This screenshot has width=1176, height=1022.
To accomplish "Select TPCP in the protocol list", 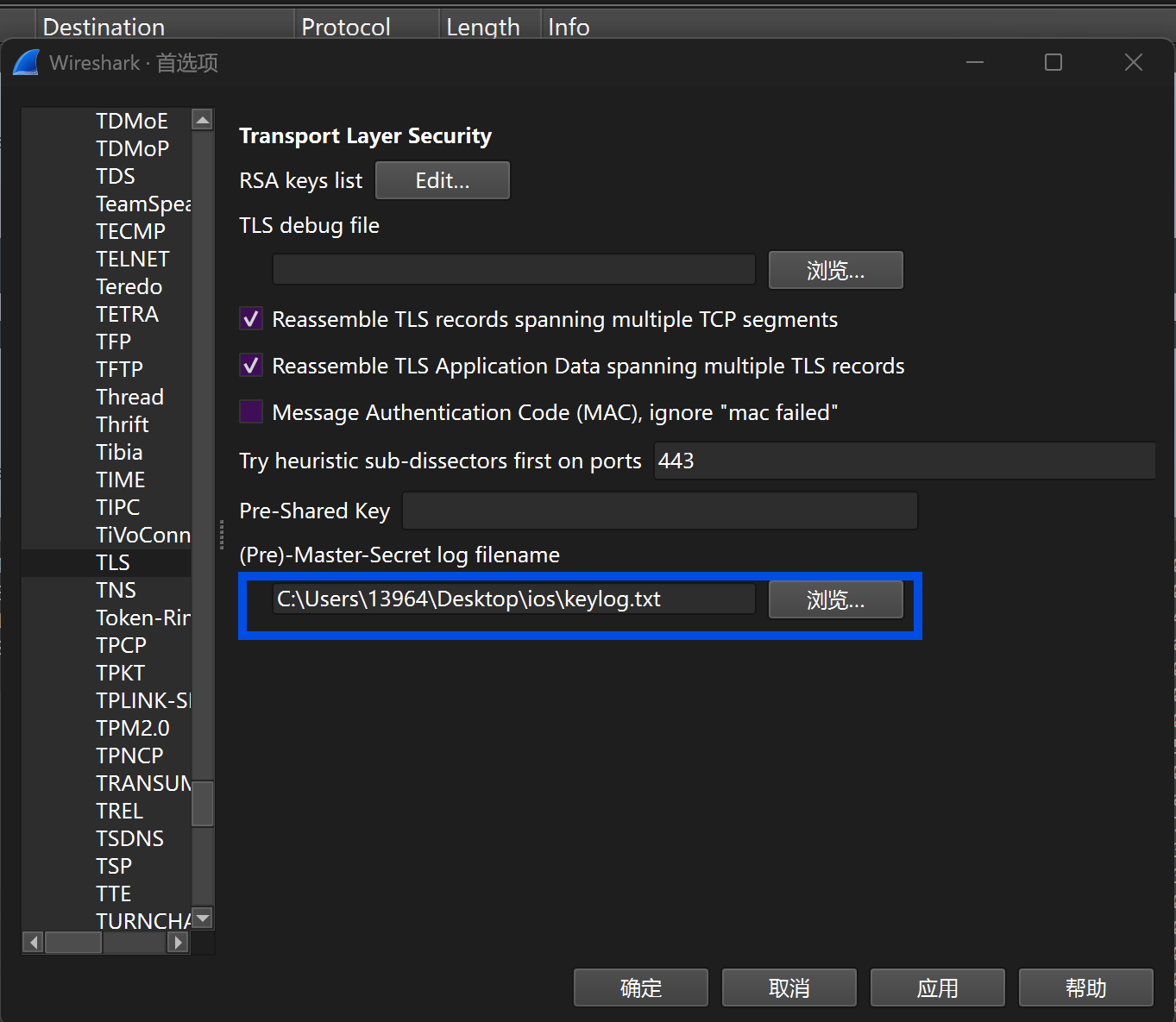I will pos(121,645).
